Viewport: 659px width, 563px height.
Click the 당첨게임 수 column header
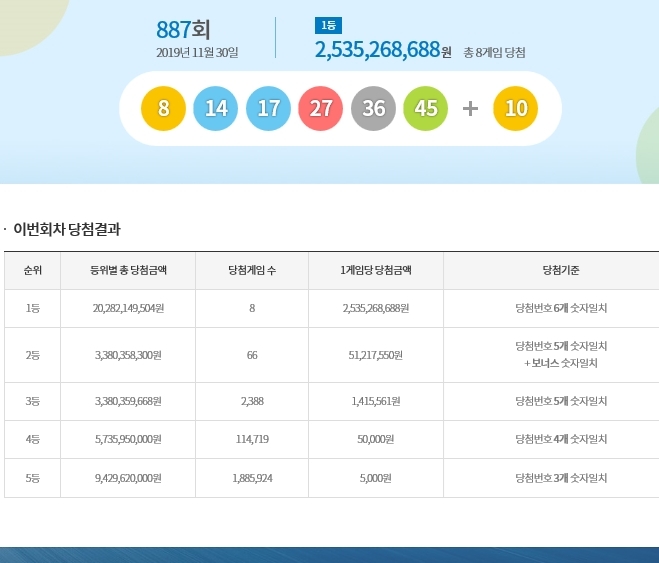coord(252,270)
